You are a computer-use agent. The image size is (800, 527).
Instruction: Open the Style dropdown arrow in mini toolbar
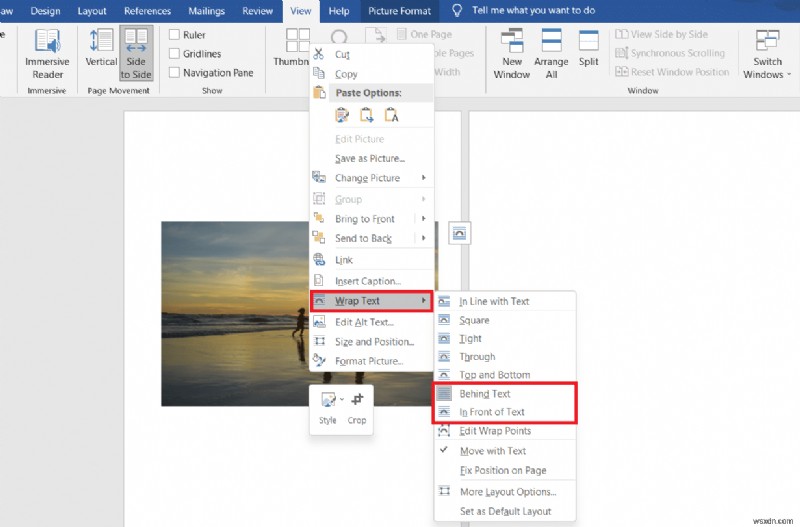(x=342, y=399)
